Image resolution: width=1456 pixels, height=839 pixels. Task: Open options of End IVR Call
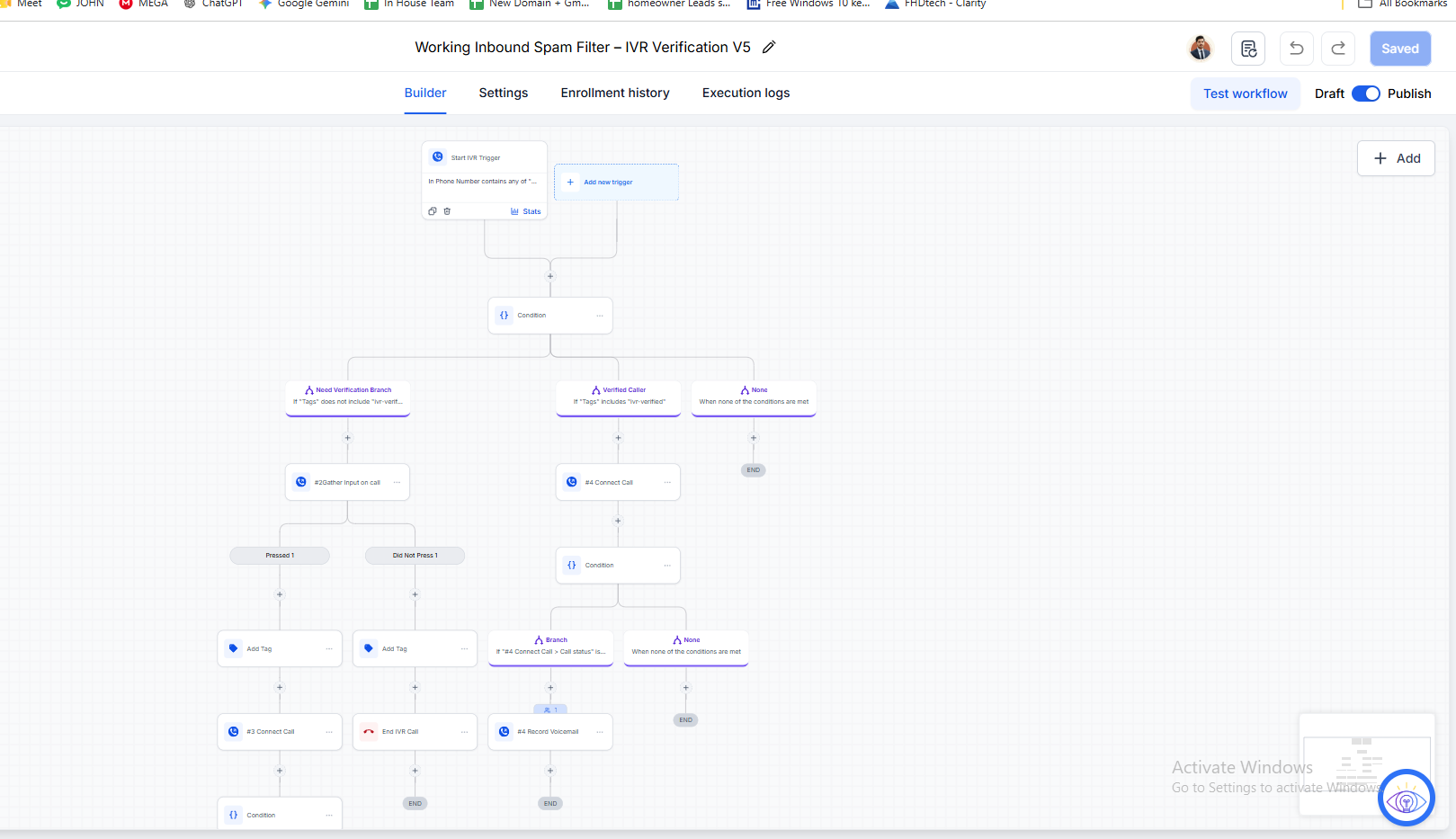point(464,732)
